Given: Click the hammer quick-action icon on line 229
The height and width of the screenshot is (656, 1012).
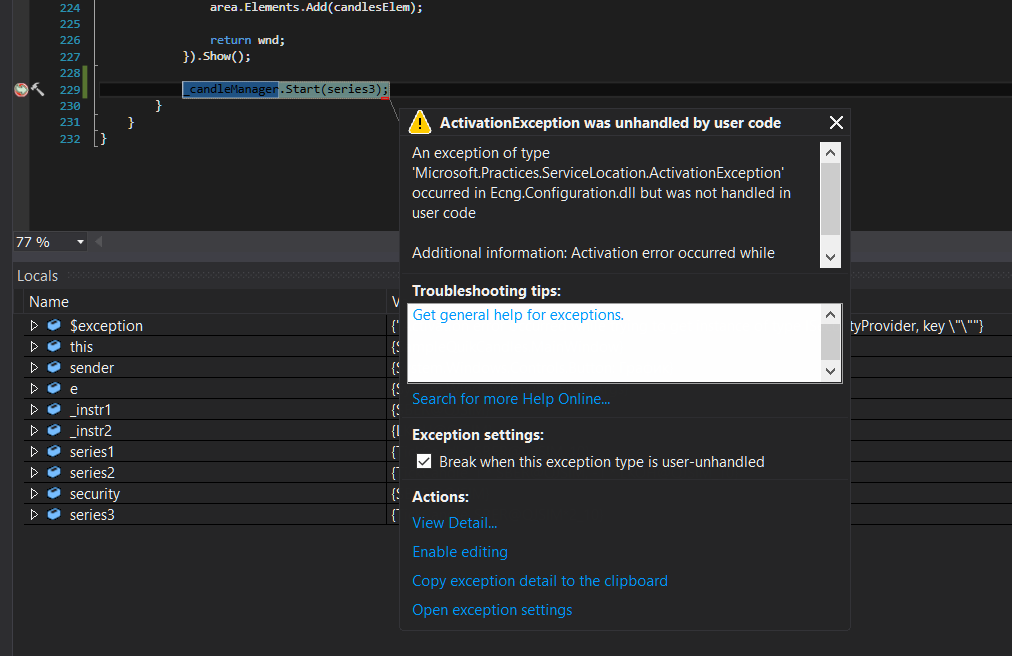Looking at the screenshot, I should (38, 90).
